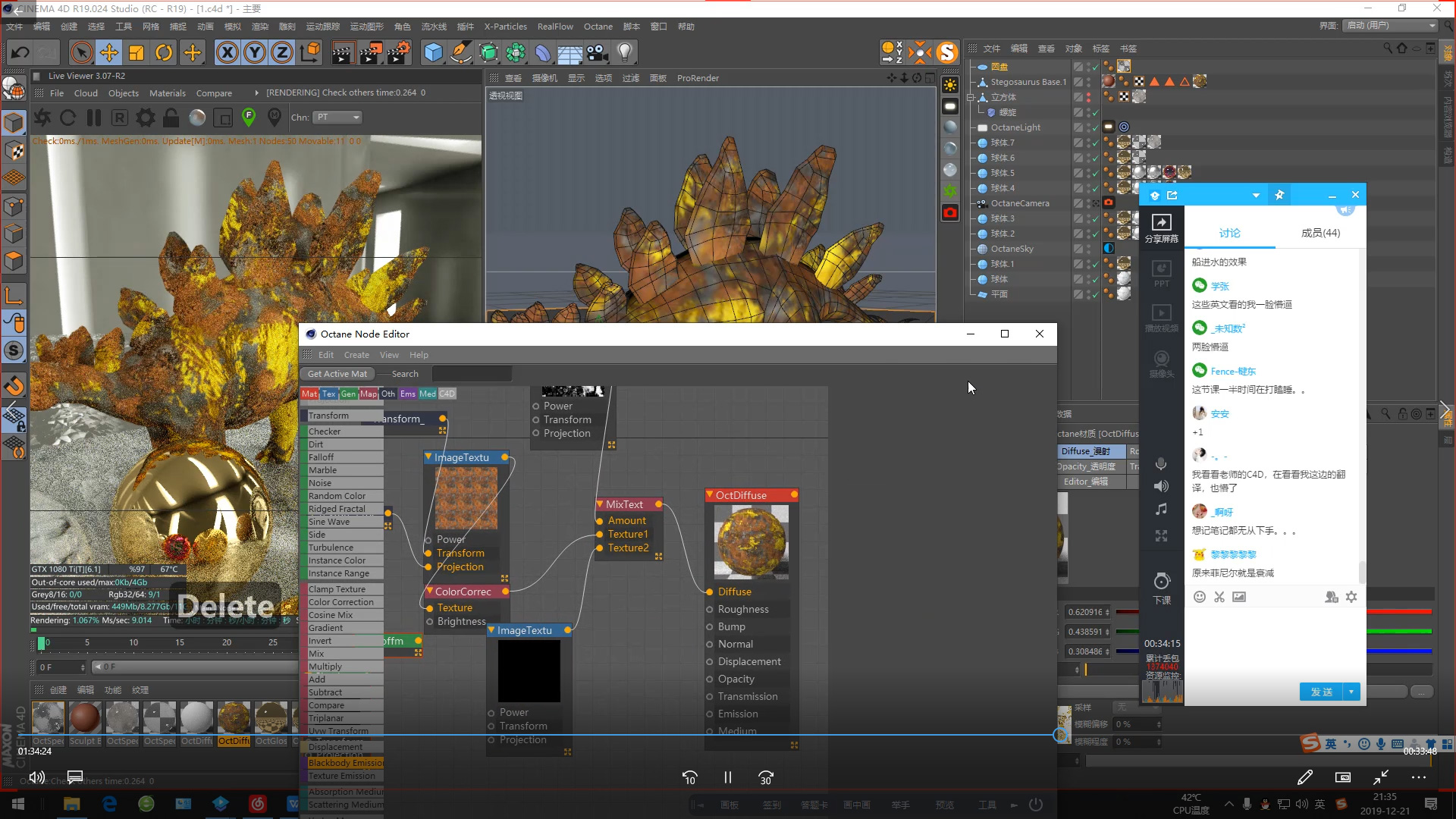The height and width of the screenshot is (819, 1456).
Task: Expand the 立方体 object tree
Action: (971, 97)
